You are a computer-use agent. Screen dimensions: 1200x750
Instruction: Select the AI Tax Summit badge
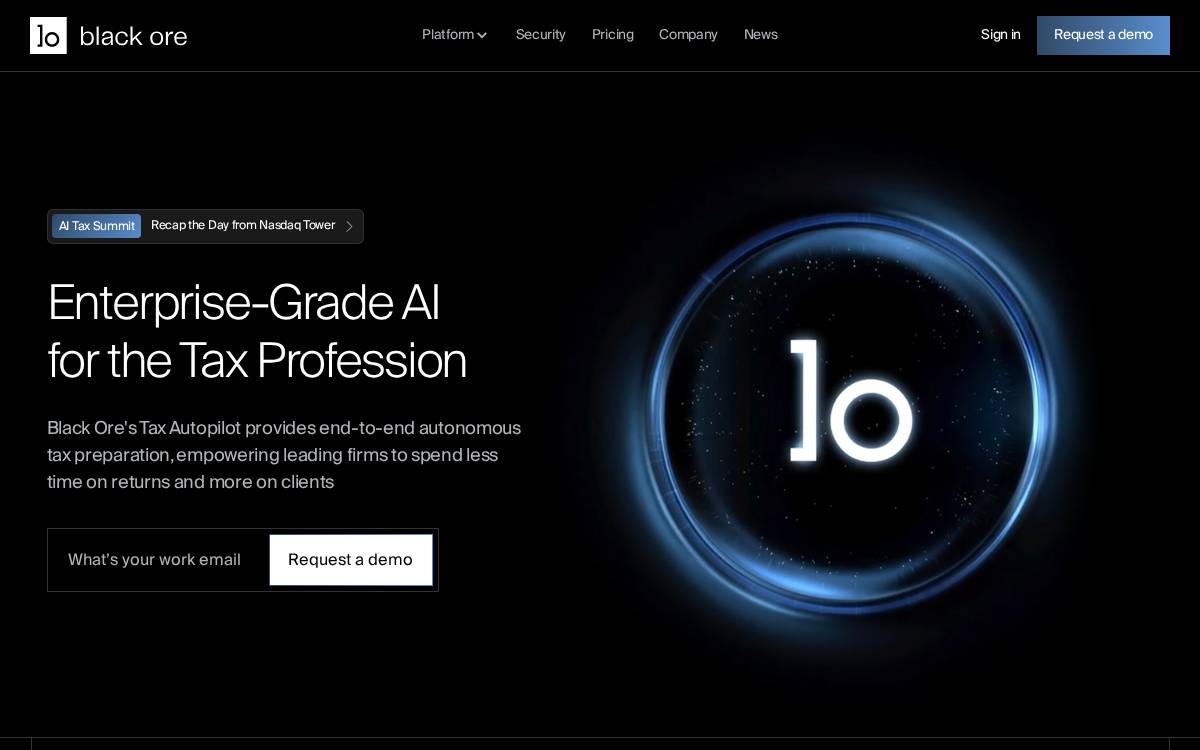pyautogui.click(x=96, y=226)
